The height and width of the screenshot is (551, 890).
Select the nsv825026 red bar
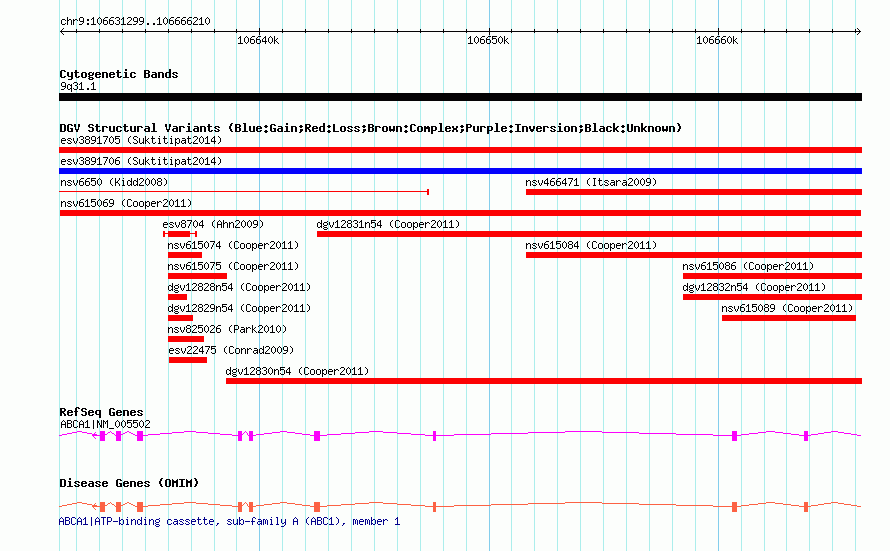[x=186, y=339]
